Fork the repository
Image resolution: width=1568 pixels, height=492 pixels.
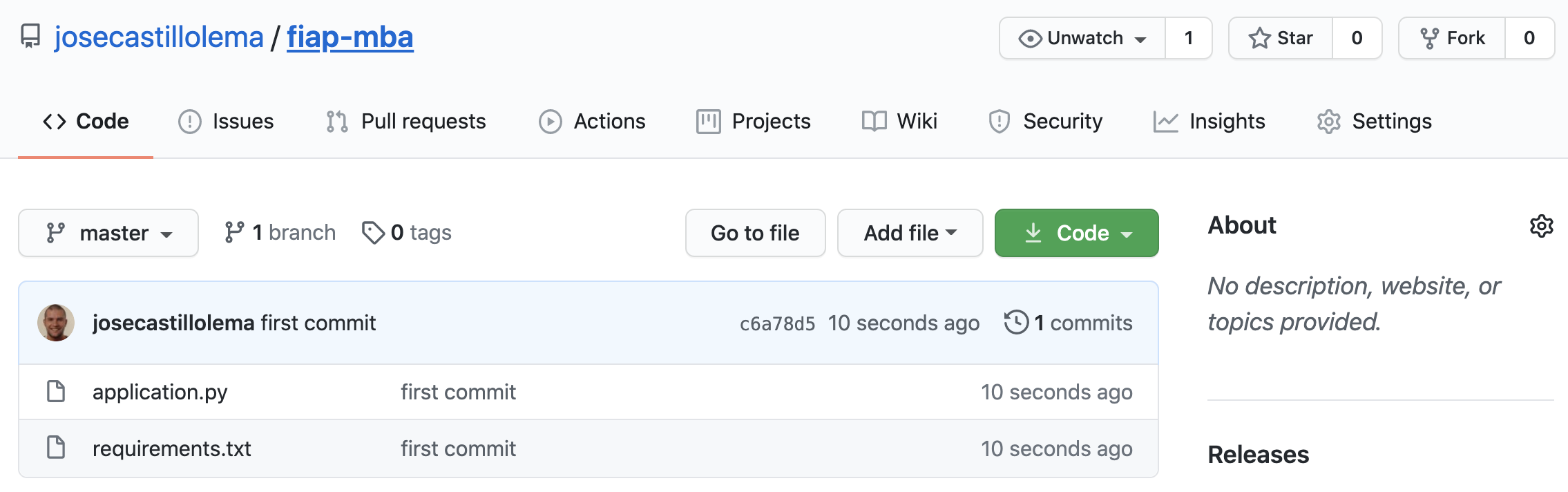[x=1453, y=38]
